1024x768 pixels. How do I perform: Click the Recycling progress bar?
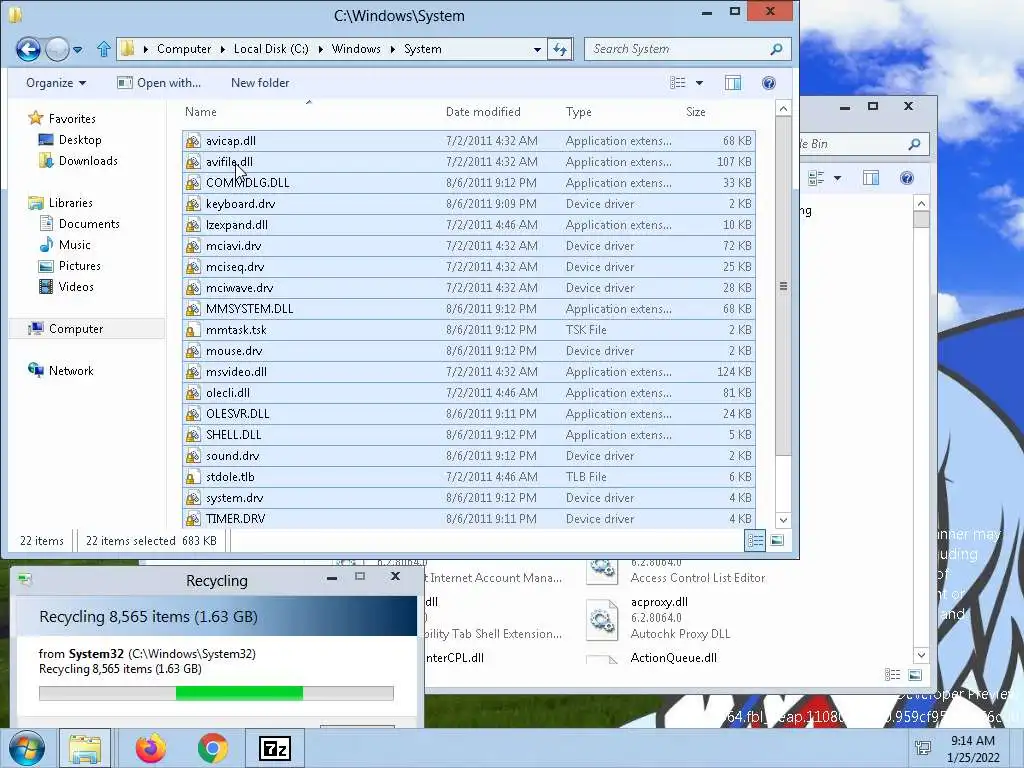click(x=216, y=693)
